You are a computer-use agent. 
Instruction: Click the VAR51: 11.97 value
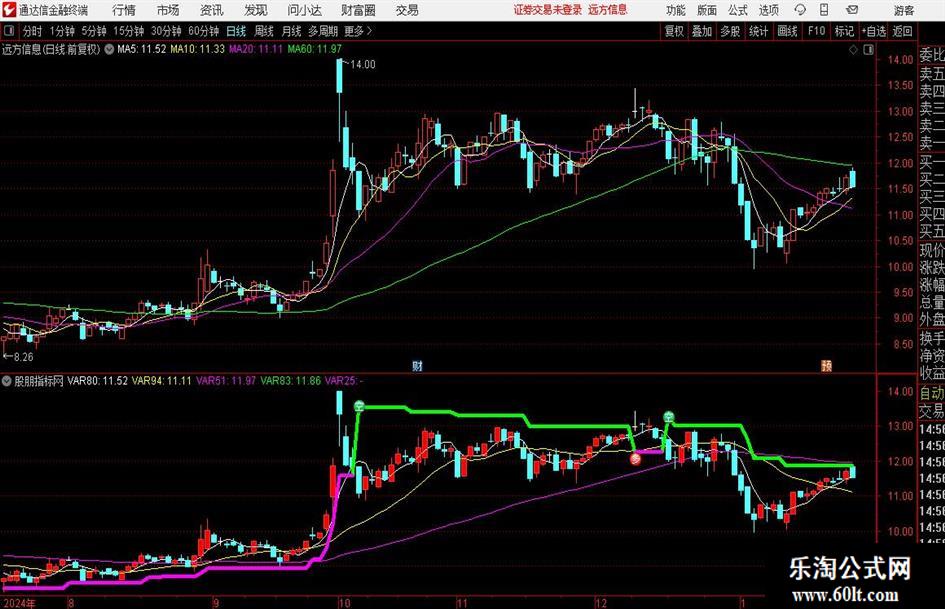tap(226, 380)
